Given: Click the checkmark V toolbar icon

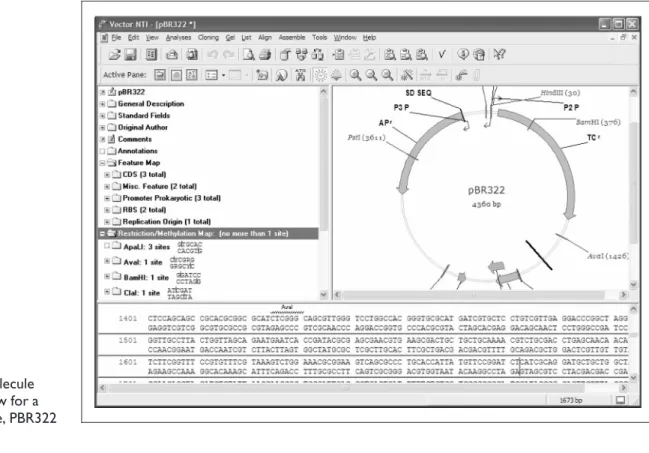Looking at the screenshot, I should [442, 55].
